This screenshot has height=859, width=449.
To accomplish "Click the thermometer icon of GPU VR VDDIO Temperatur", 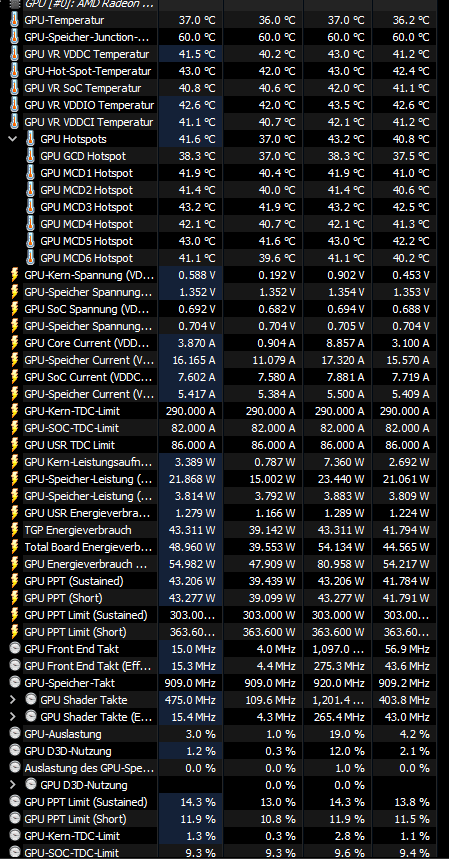I will pyautogui.click(x=15, y=105).
